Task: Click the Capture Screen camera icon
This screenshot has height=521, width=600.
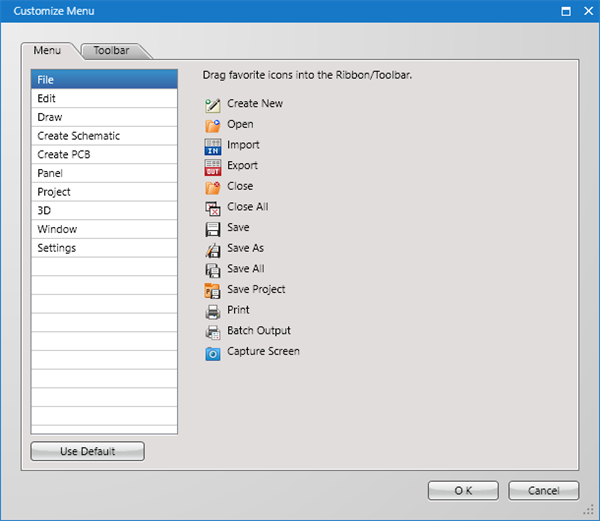Action: [x=212, y=352]
